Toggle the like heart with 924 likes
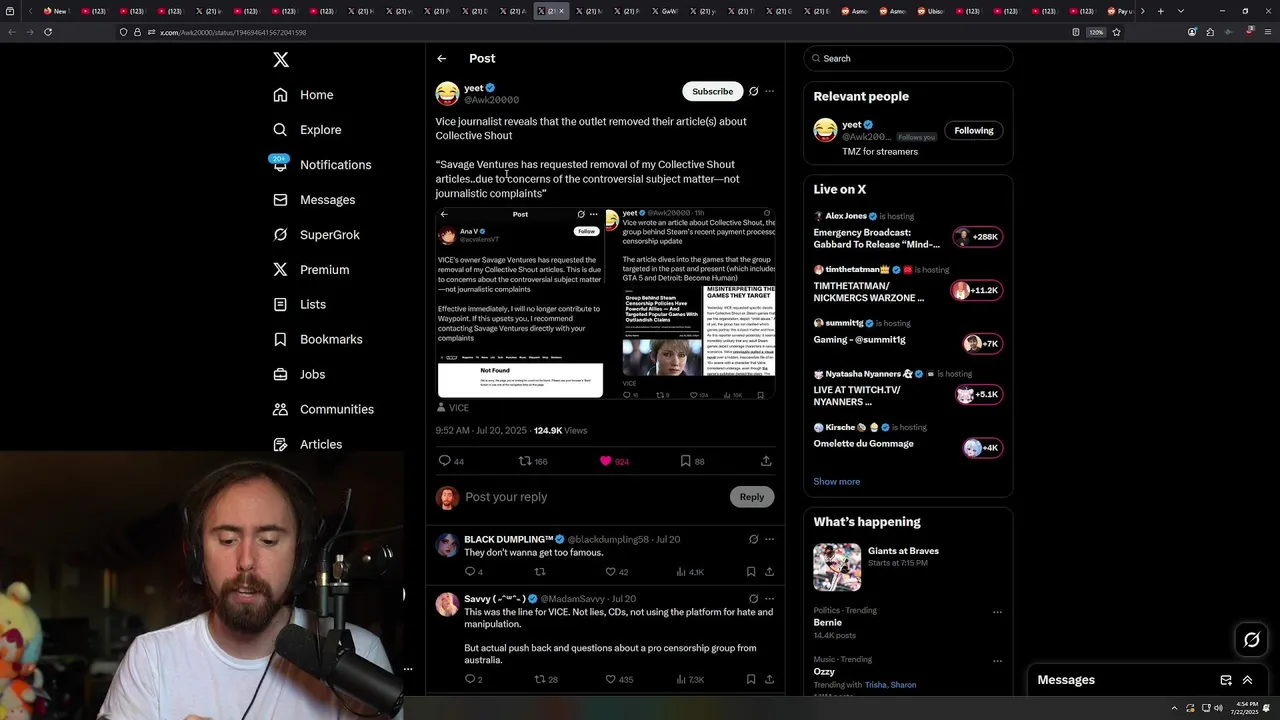 pos(605,461)
